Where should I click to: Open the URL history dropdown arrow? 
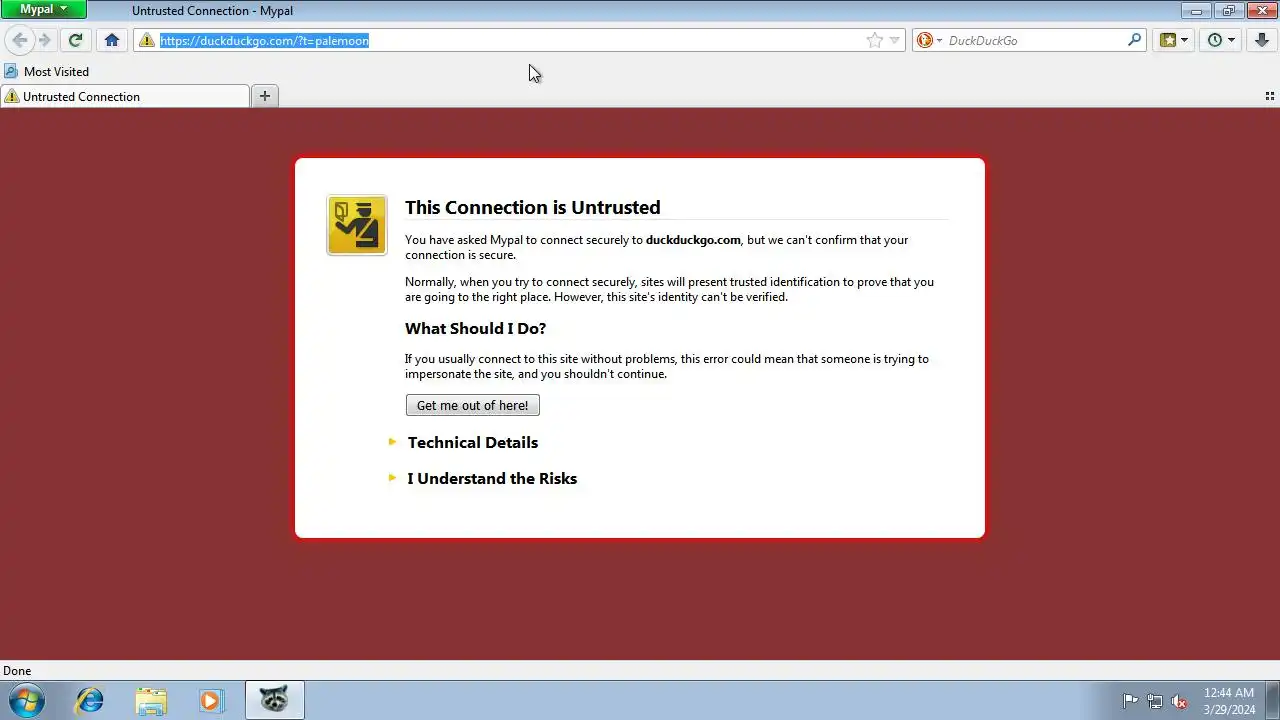pos(895,40)
